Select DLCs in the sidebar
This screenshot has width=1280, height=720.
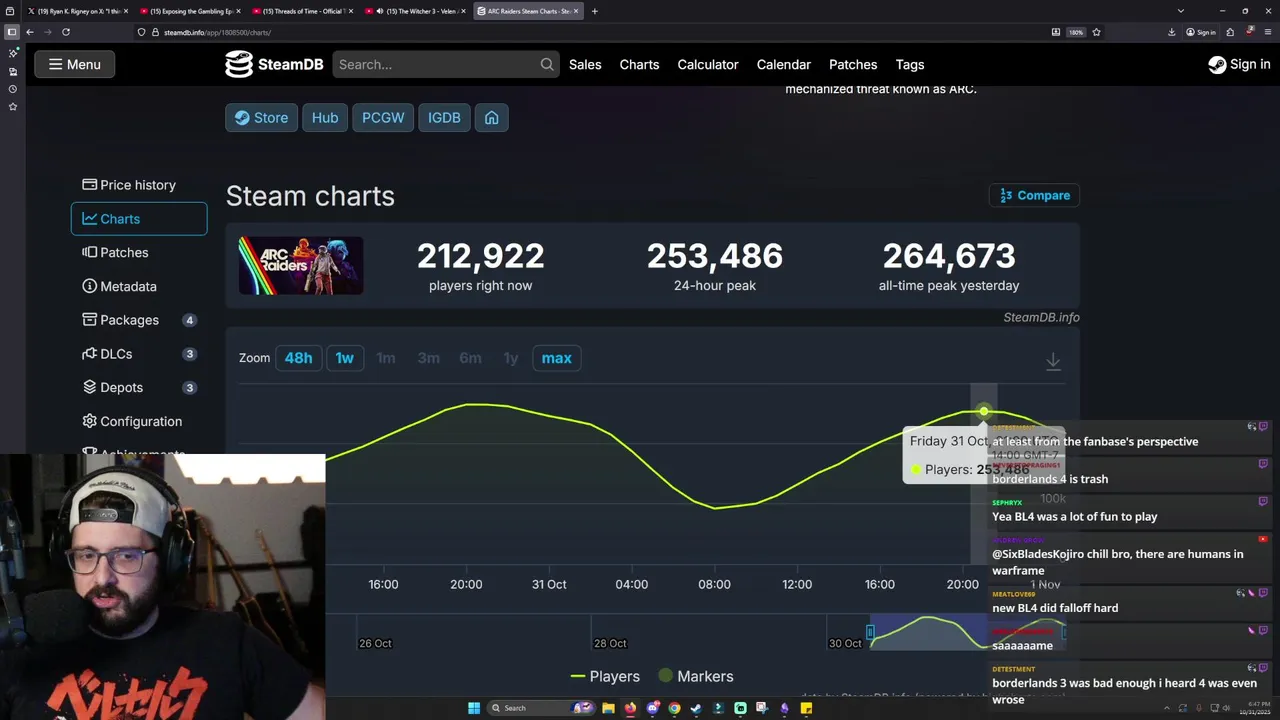point(139,354)
